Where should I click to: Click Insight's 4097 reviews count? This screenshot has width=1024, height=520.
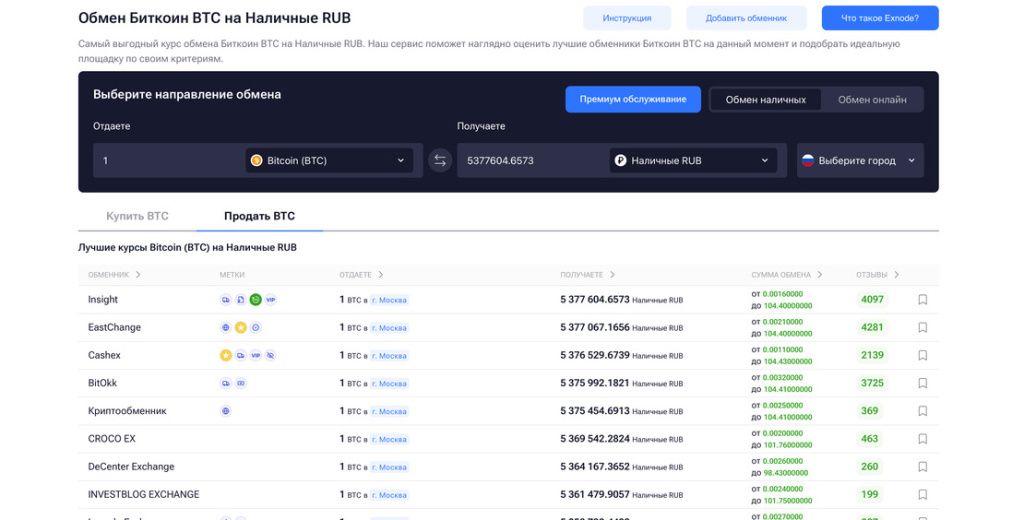[872, 300]
